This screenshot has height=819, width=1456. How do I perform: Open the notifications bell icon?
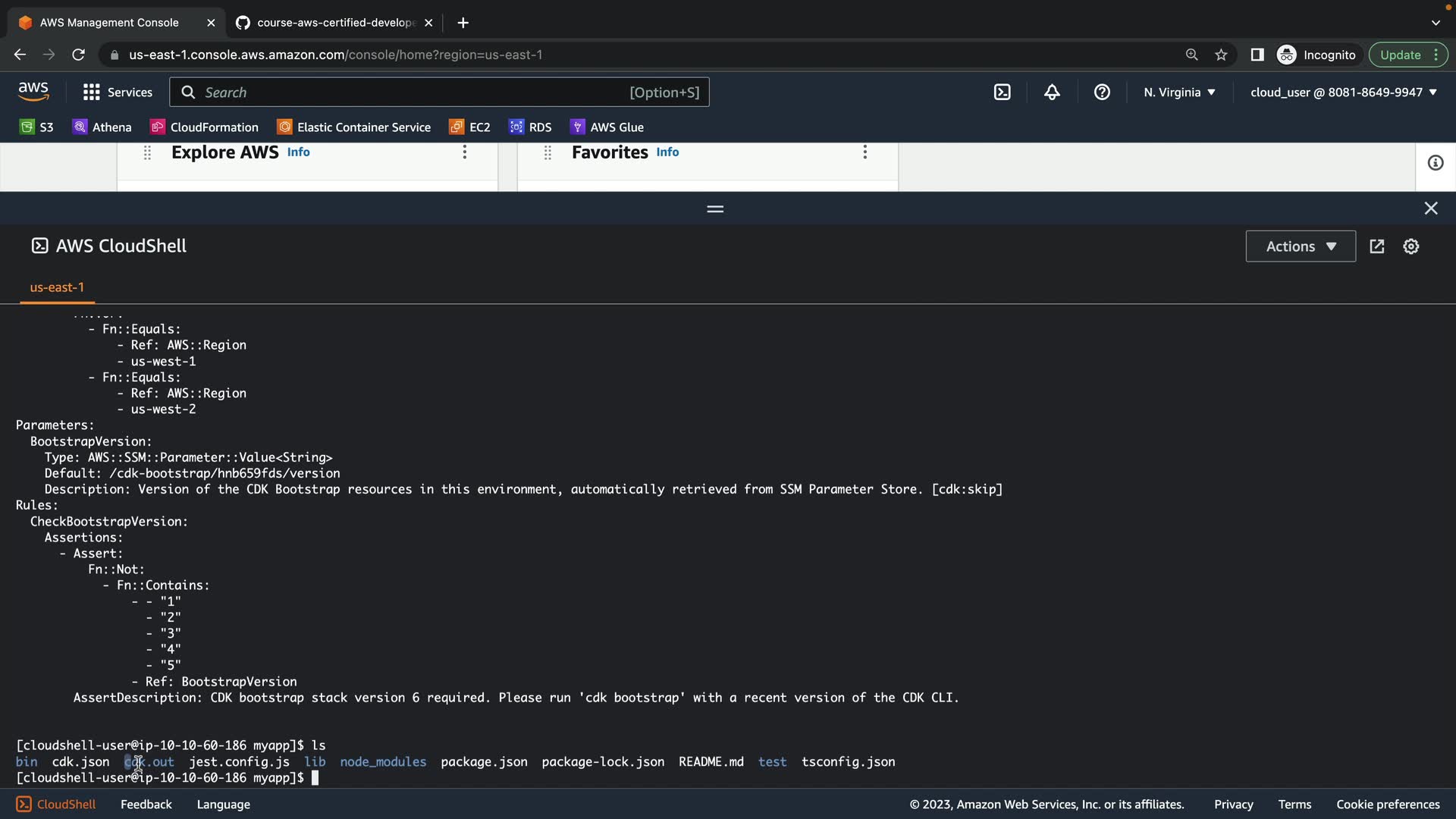tap(1052, 93)
